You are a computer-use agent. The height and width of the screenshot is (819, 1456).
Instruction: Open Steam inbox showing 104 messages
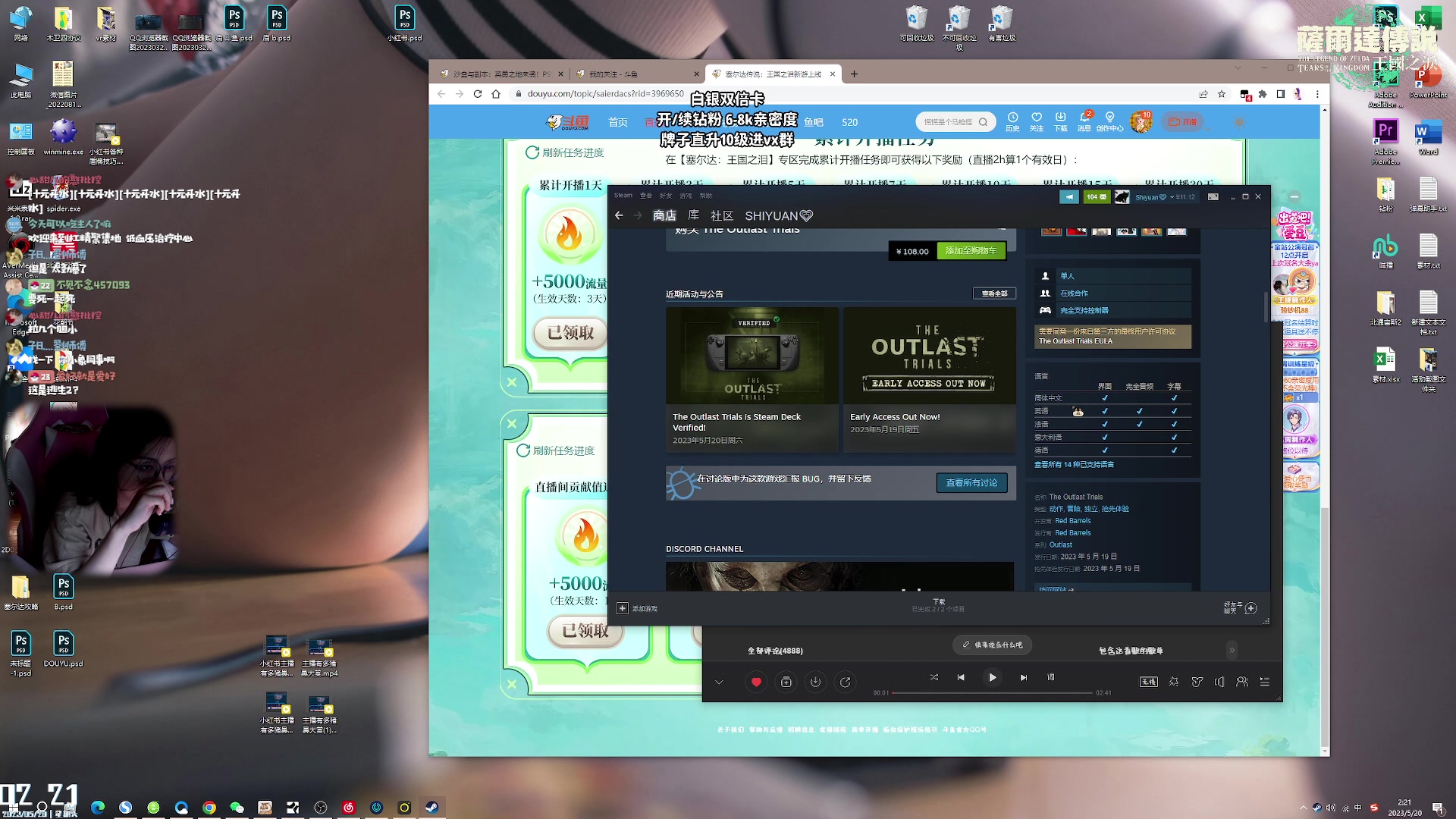[x=1096, y=197]
